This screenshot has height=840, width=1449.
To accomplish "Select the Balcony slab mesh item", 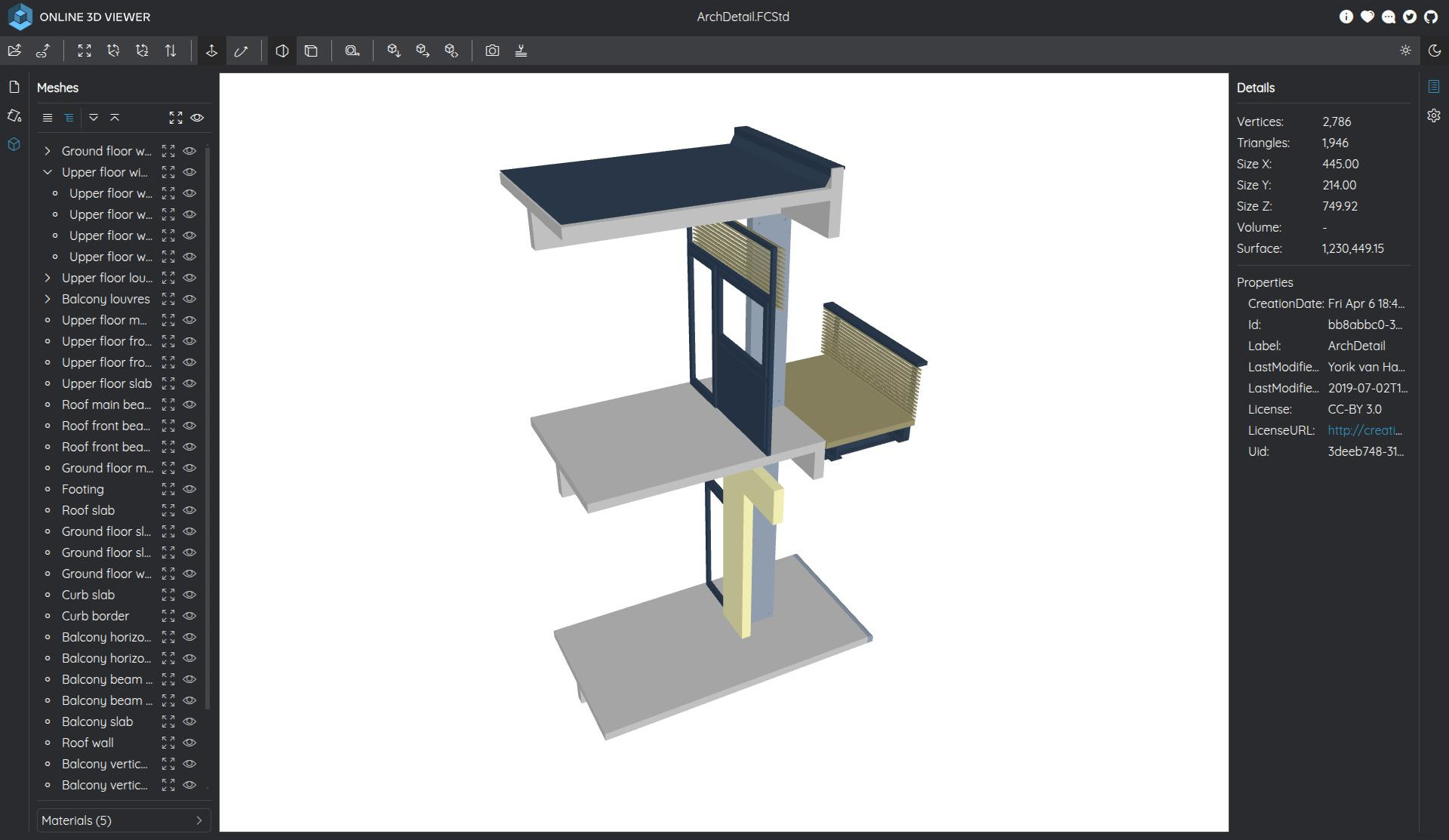I will point(97,722).
